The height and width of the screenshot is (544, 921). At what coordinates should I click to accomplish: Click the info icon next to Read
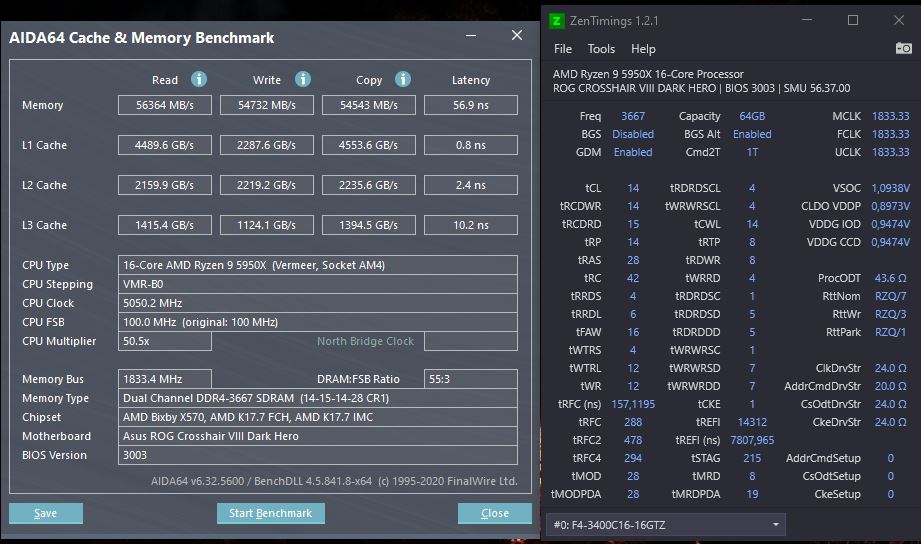(x=199, y=79)
